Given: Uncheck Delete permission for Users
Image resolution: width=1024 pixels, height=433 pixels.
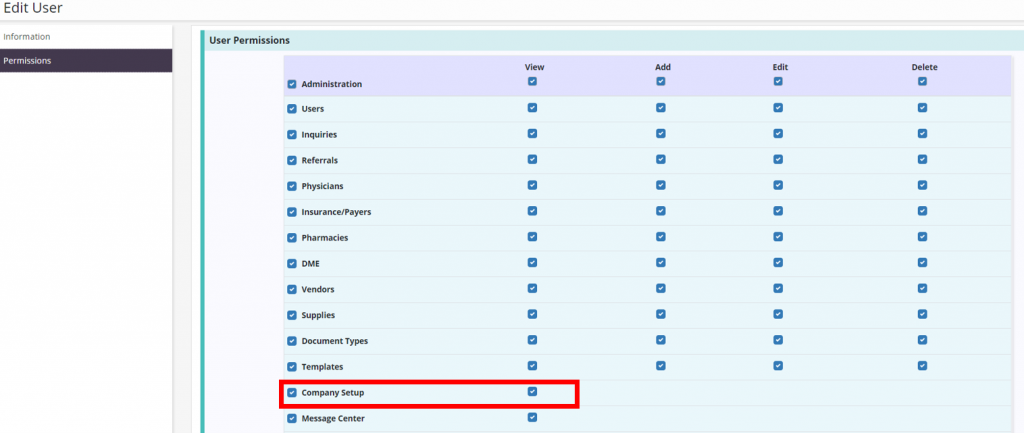Looking at the screenshot, I should point(922,107).
